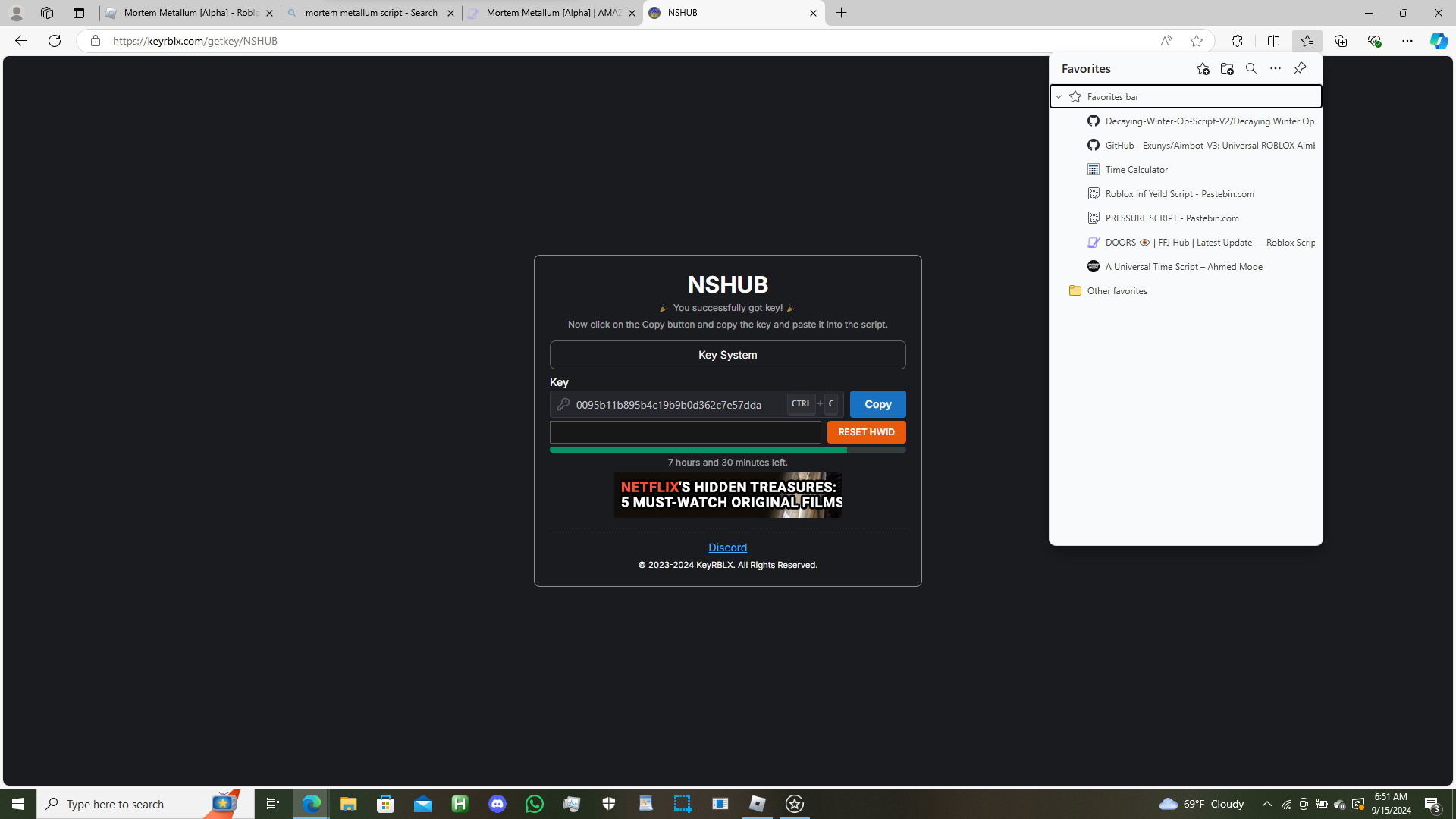Screen dimensions: 1456x819
Task: Open the Wi-Fi network tray icon
Action: (1286, 804)
